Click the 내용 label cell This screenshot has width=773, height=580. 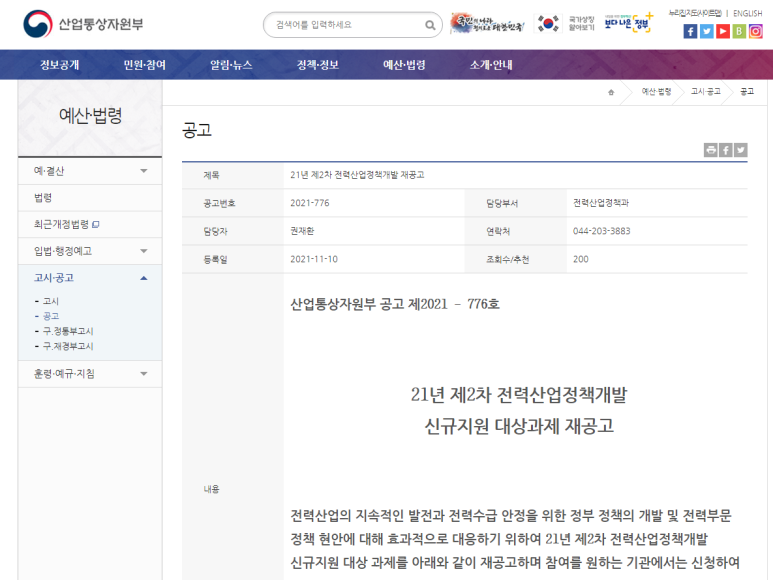point(233,427)
